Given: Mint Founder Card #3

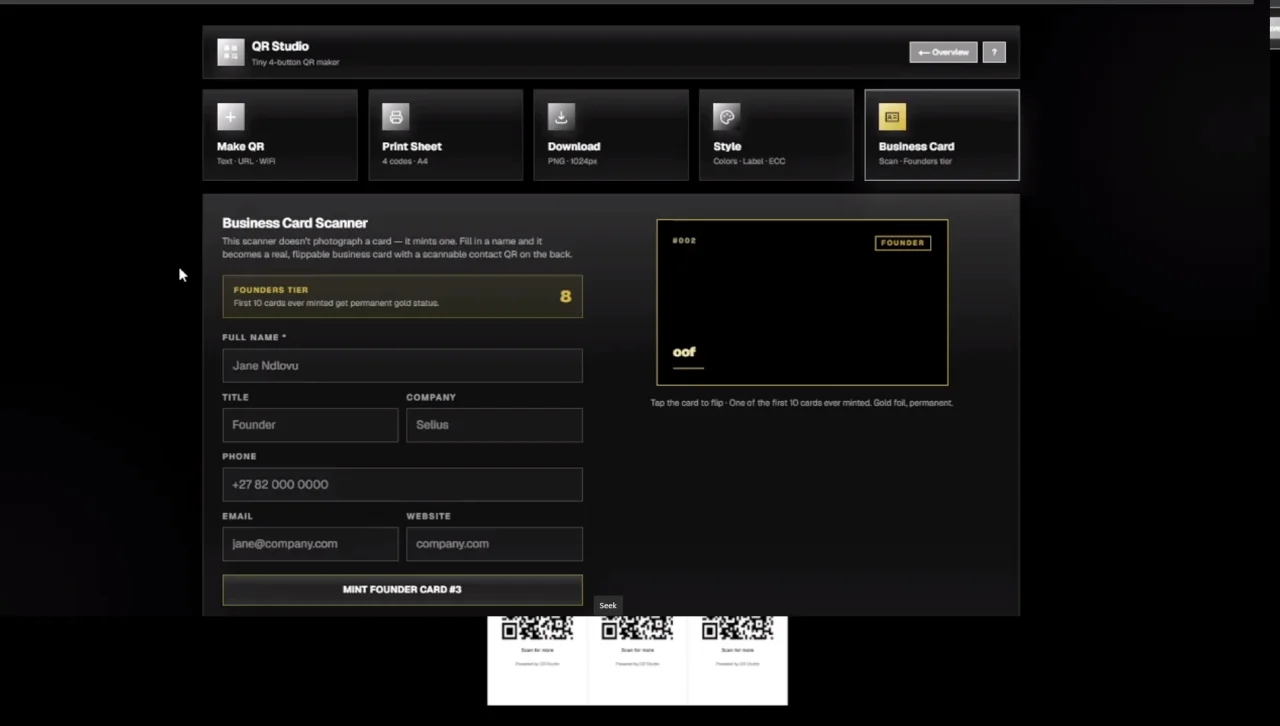Looking at the screenshot, I should [402, 589].
